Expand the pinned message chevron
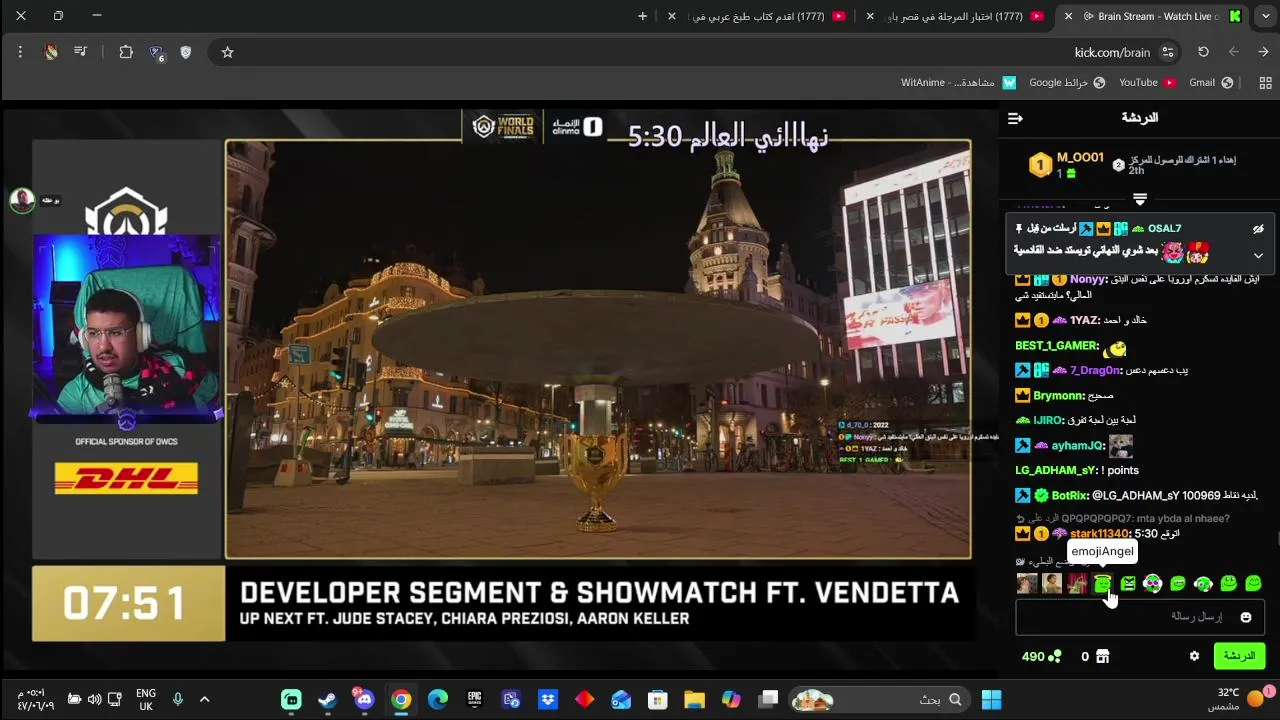The width and height of the screenshot is (1280, 720). 1258,256
